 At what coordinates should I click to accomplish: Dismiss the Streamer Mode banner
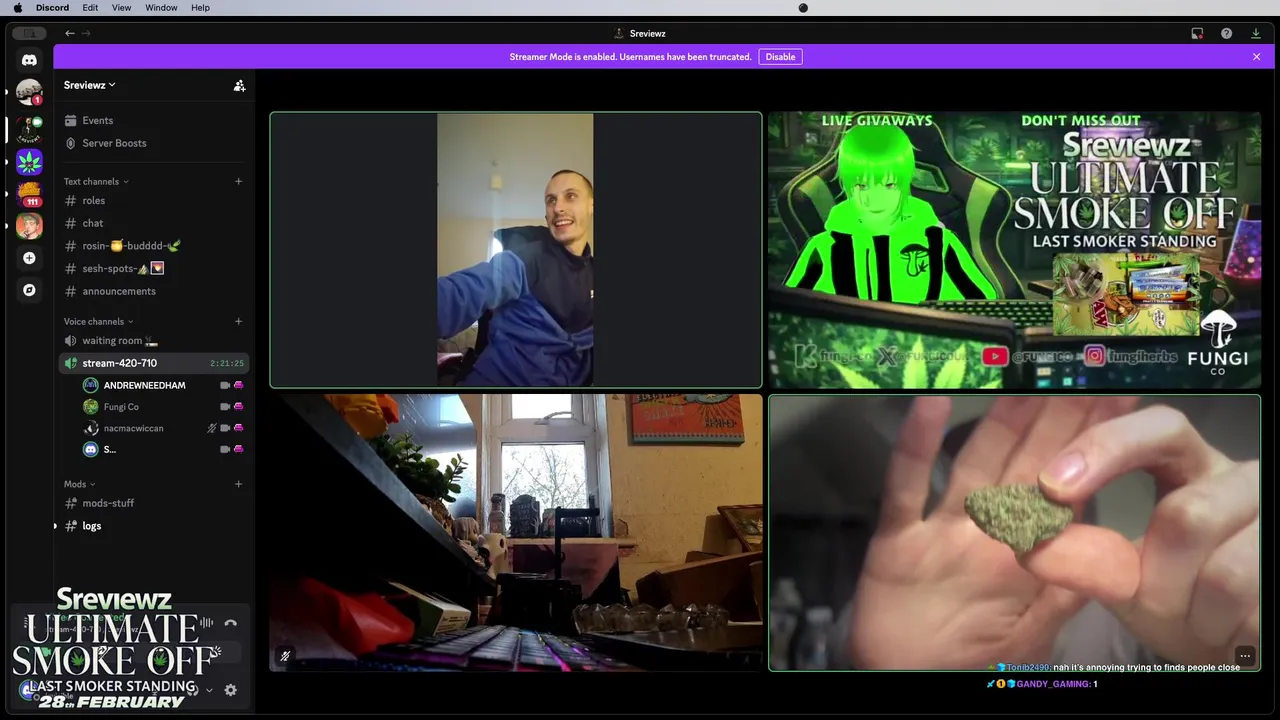[x=1257, y=57]
